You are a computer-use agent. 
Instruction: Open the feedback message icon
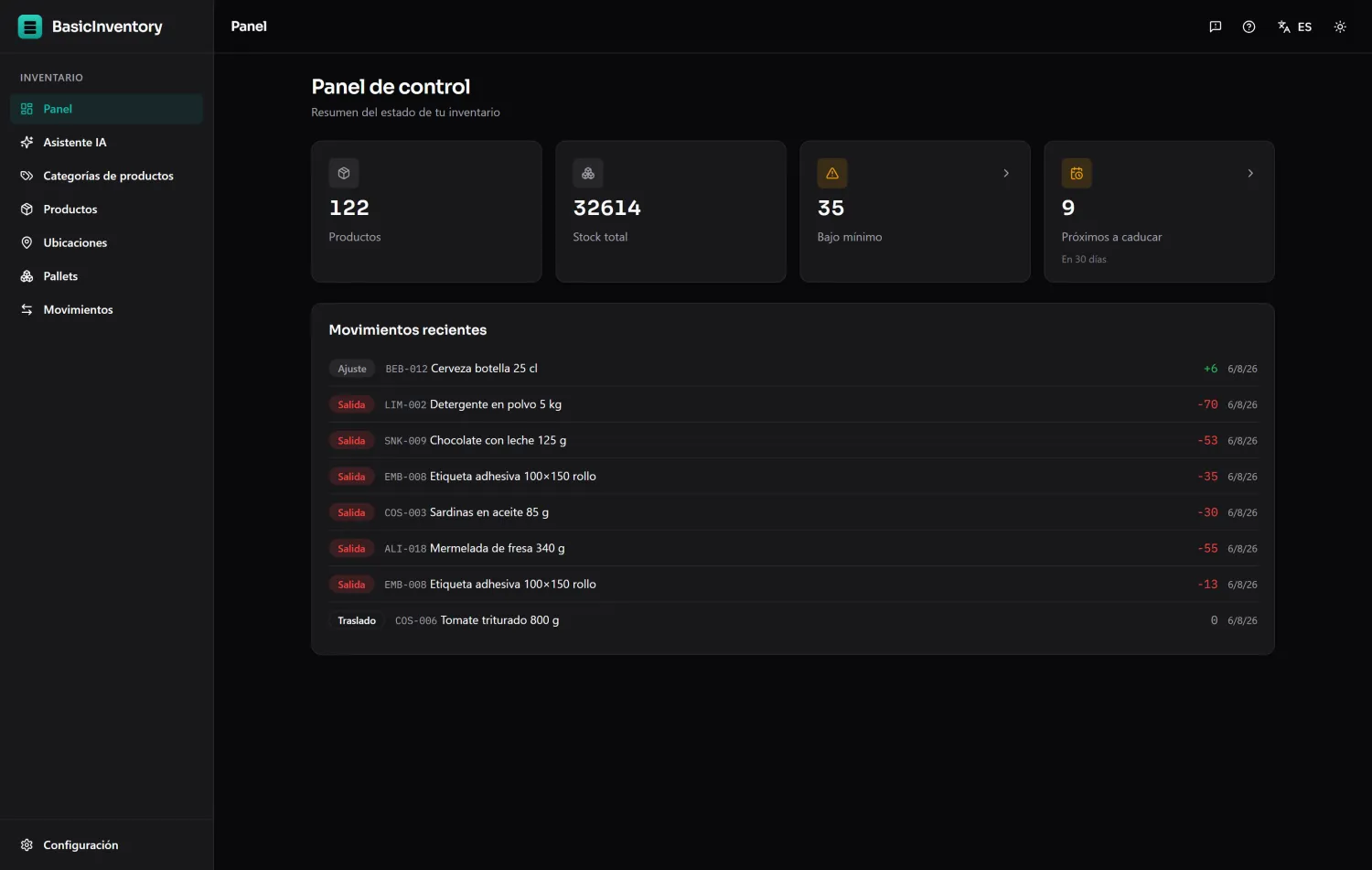[1216, 27]
